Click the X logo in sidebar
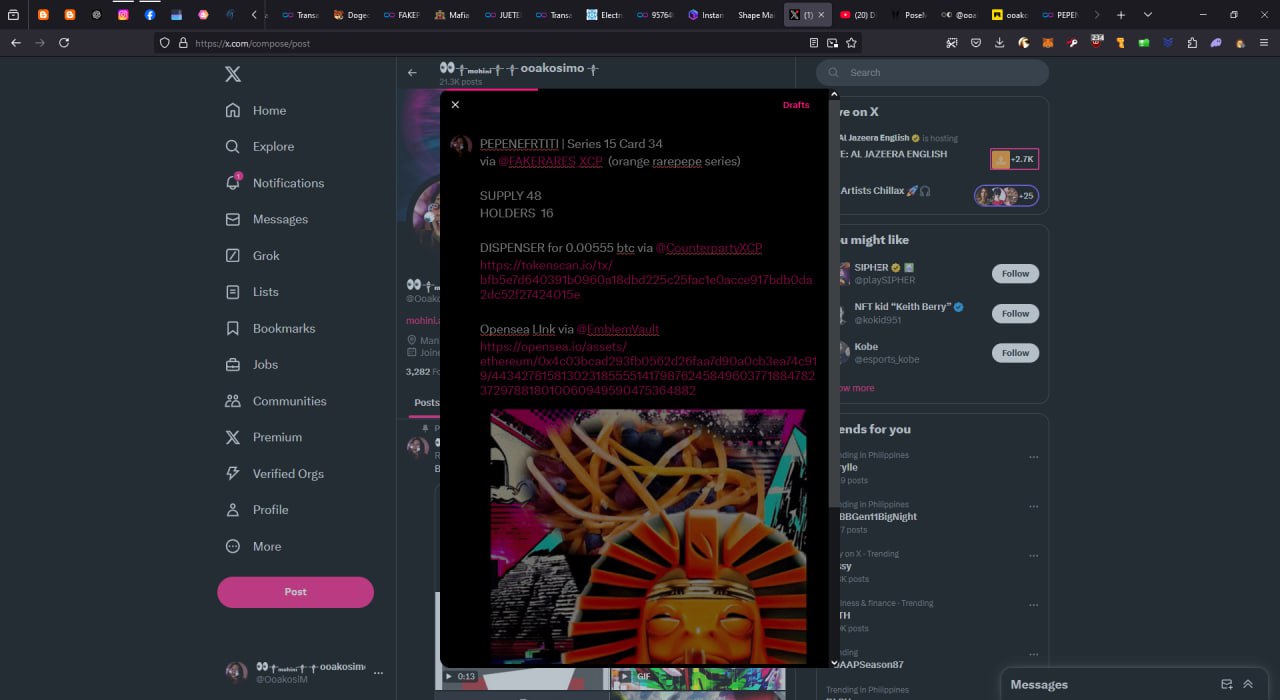Screen dimensions: 1280x700 click(232, 74)
